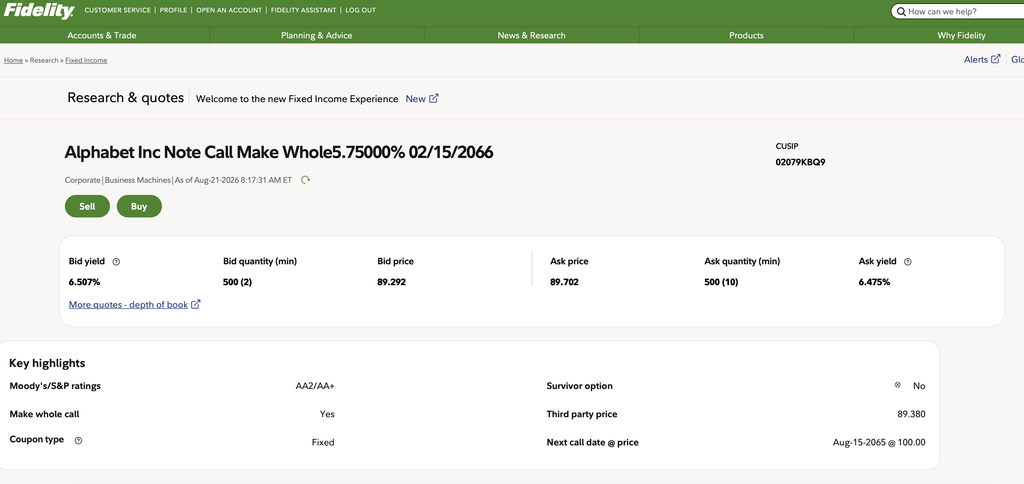The height and width of the screenshot is (484, 1024).
Task: Click the Ask yield help icon
Action: (908, 262)
